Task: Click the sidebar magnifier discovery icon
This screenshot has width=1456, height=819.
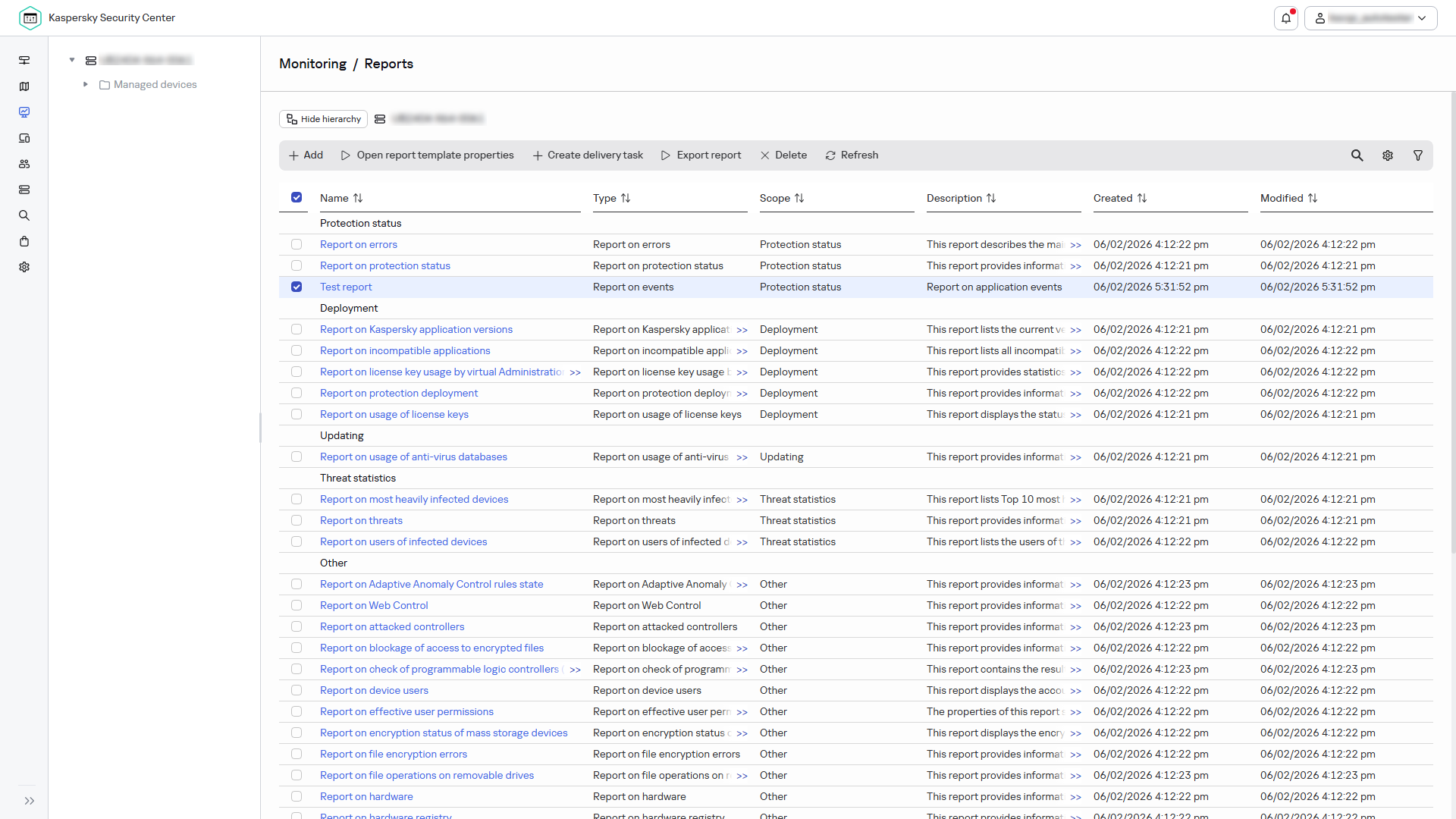Action: click(24, 215)
